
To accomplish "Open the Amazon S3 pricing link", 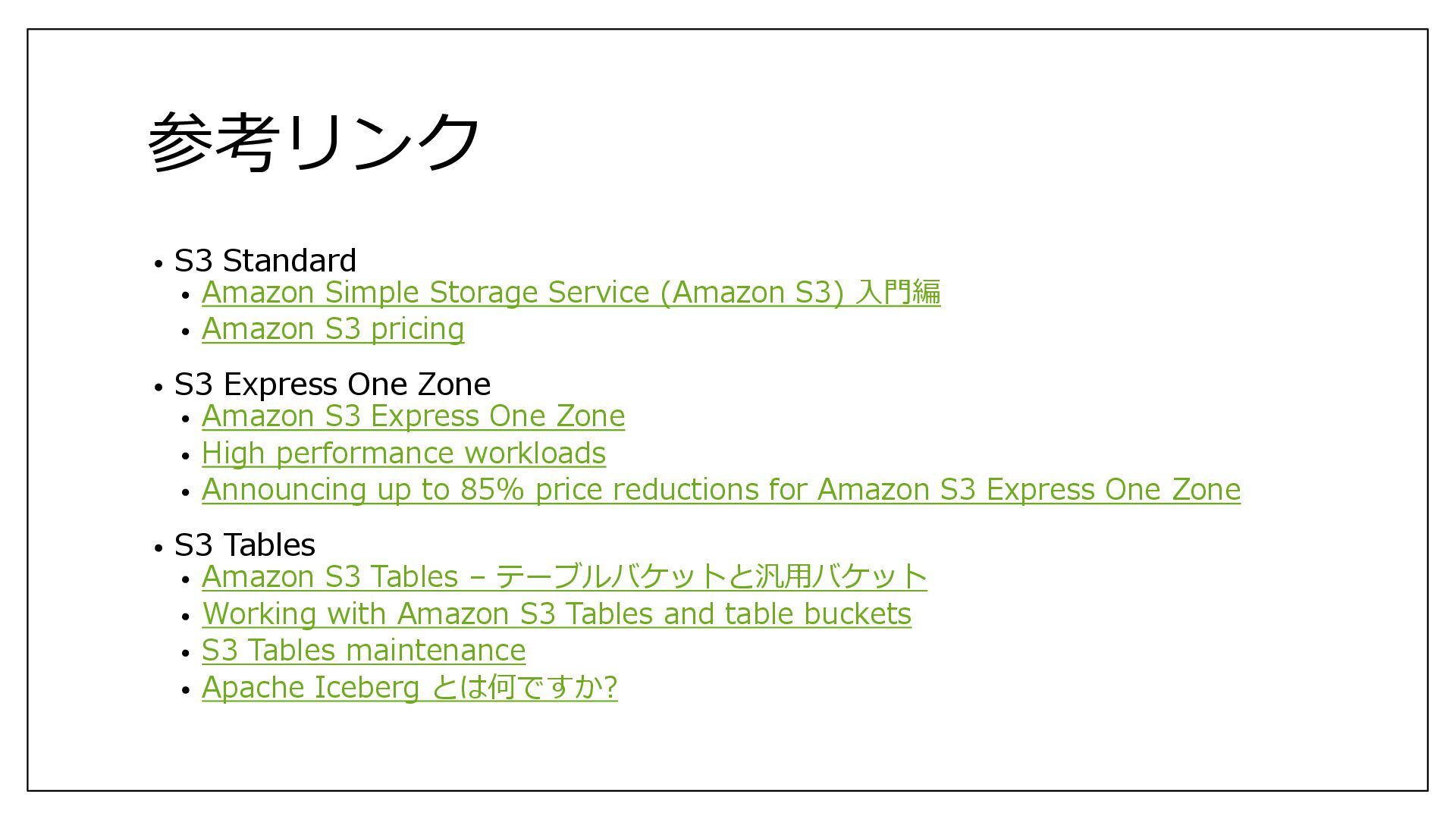I will [333, 329].
